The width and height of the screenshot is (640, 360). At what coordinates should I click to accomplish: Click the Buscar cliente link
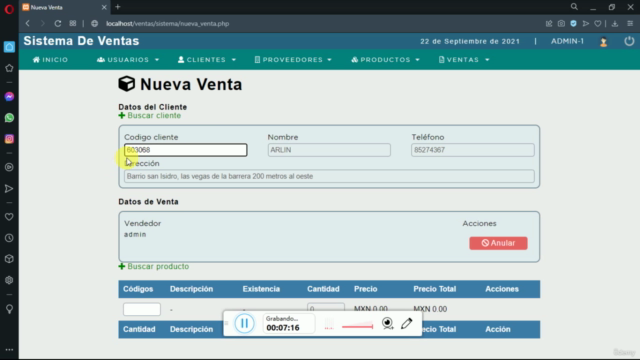pyautogui.click(x=150, y=116)
